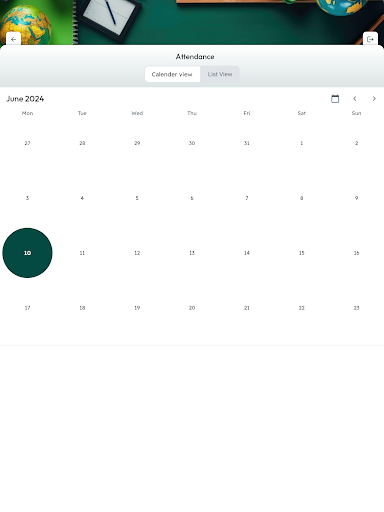
Task: Select June 13 on the calendar
Action: pyautogui.click(x=192, y=253)
